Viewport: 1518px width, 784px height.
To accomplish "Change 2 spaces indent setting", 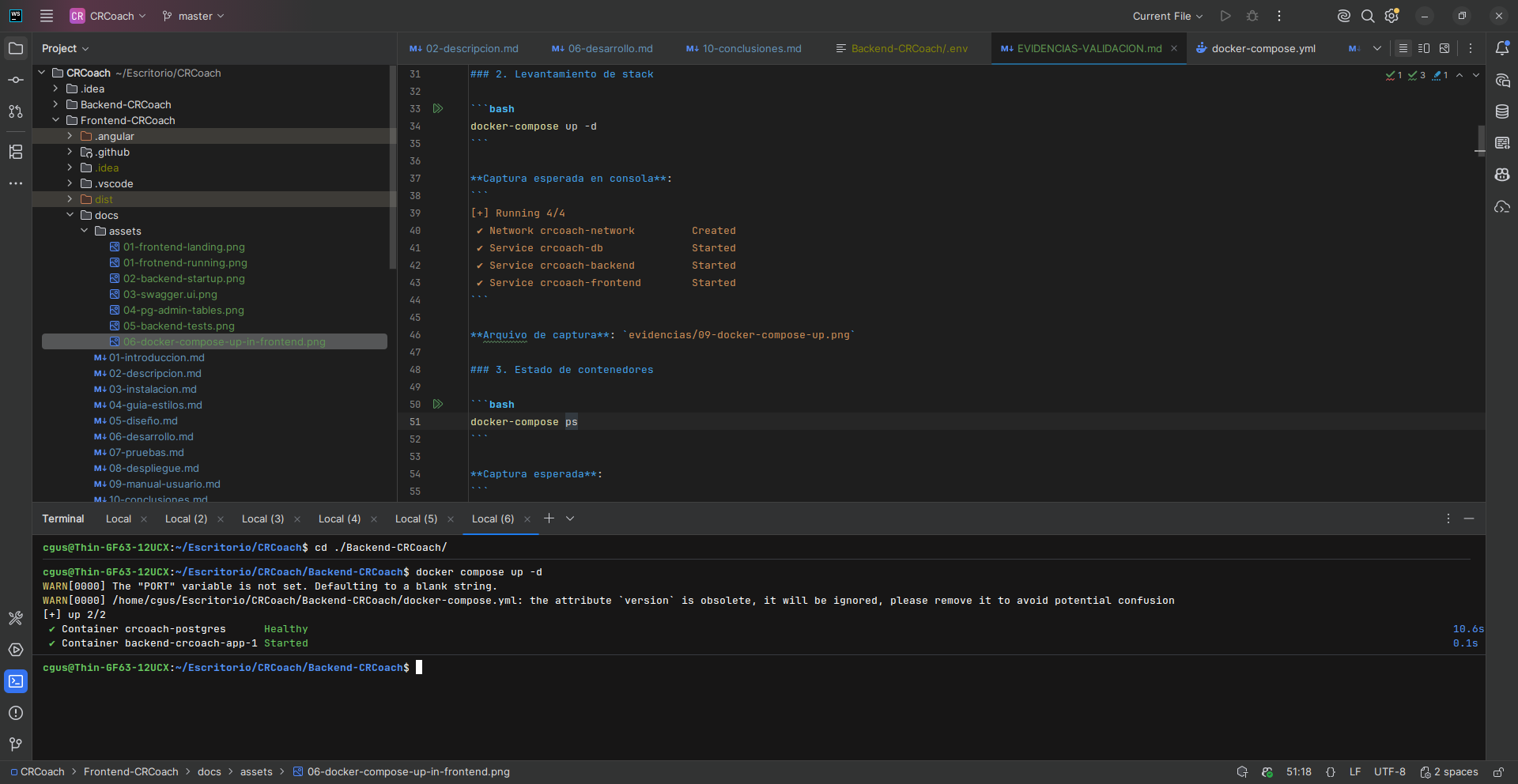I will (x=1449, y=772).
